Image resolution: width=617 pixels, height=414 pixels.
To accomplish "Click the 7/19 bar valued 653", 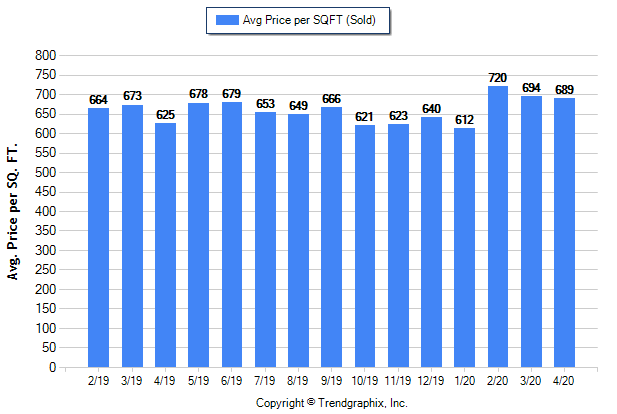I will [x=265, y=240].
